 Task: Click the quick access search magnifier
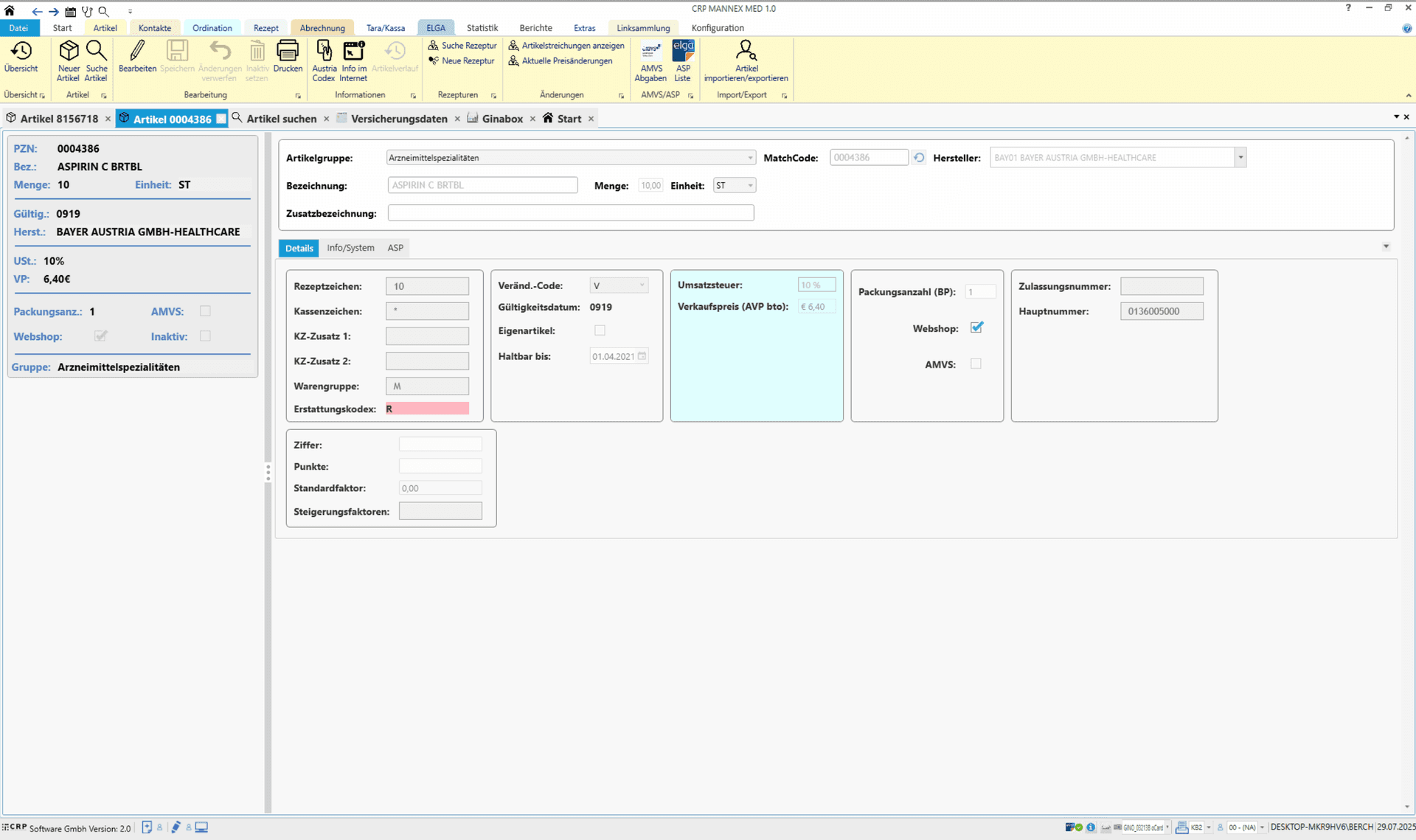pos(104,11)
